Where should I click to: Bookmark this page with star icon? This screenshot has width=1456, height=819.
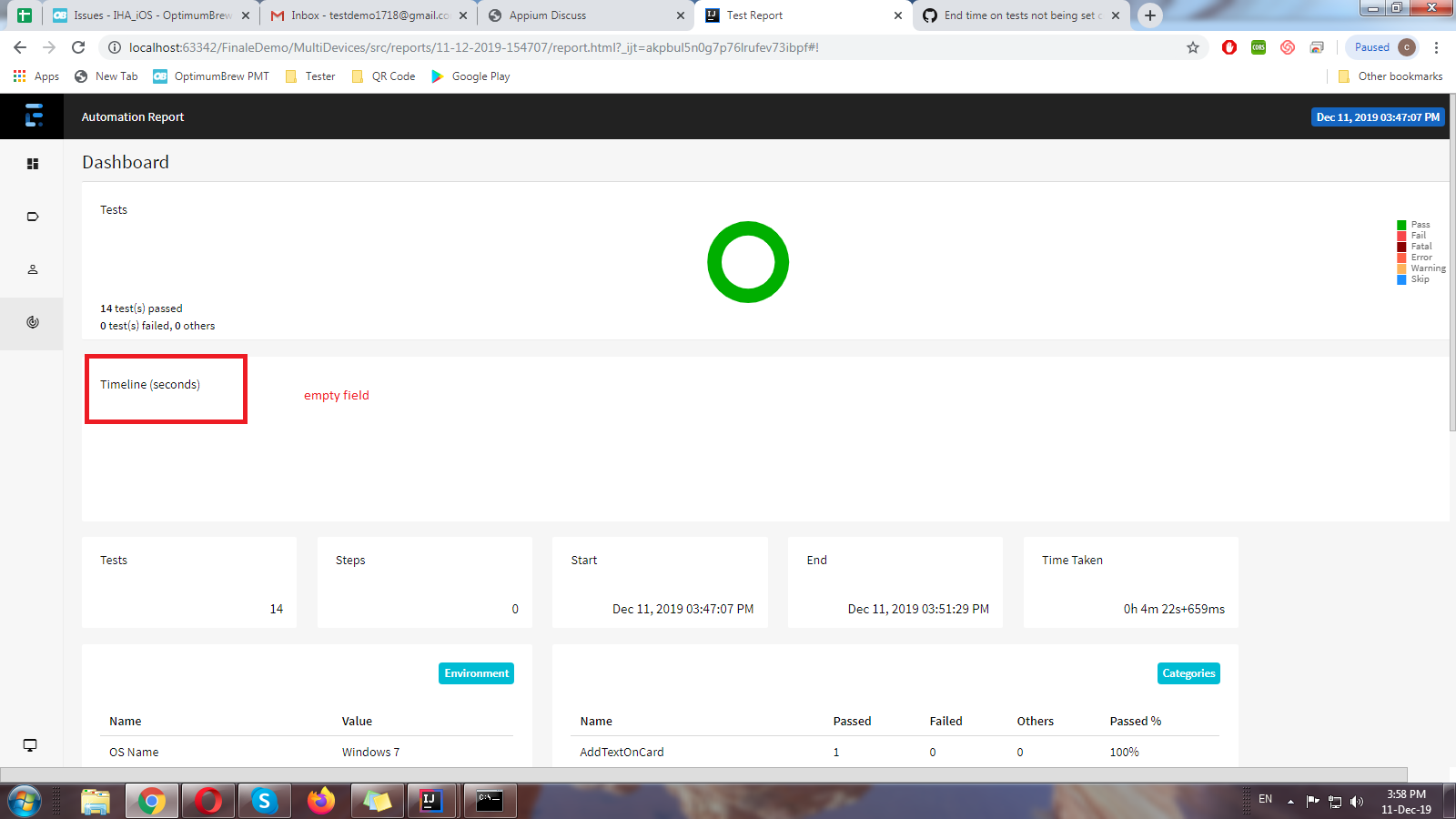point(1193,47)
